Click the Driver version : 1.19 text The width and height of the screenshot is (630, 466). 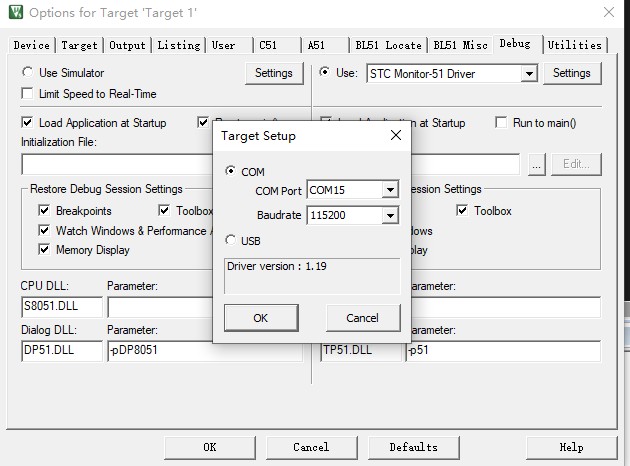[x=277, y=266]
